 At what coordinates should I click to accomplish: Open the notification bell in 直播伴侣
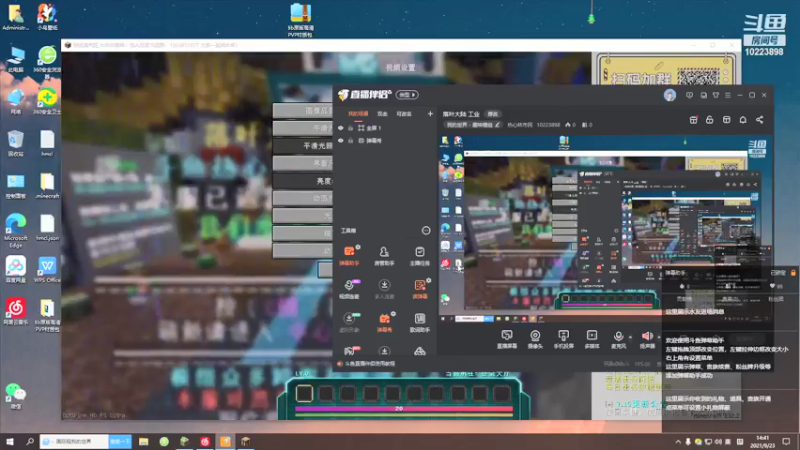[x=743, y=120]
